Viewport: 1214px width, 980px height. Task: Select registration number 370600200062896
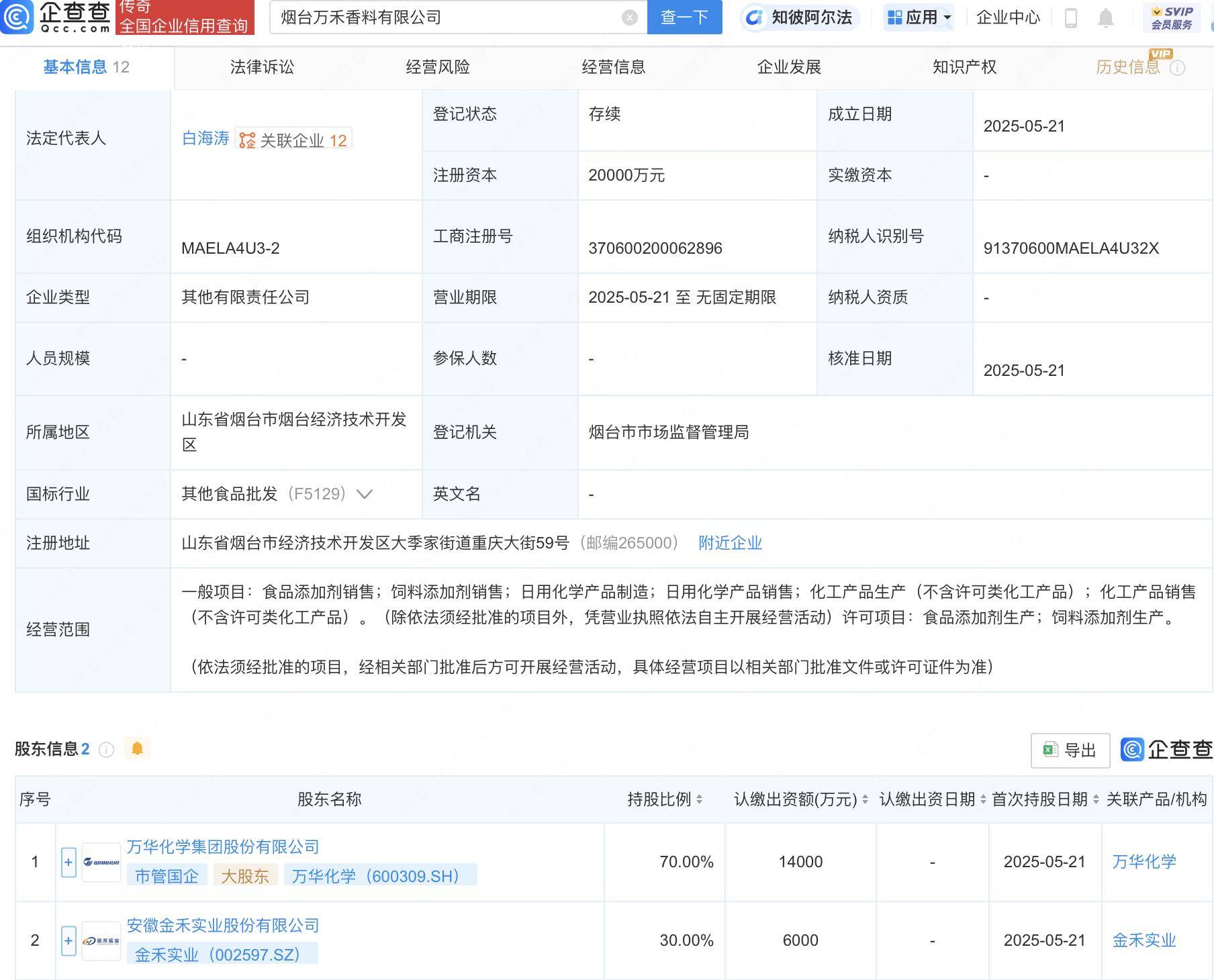tap(655, 248)
